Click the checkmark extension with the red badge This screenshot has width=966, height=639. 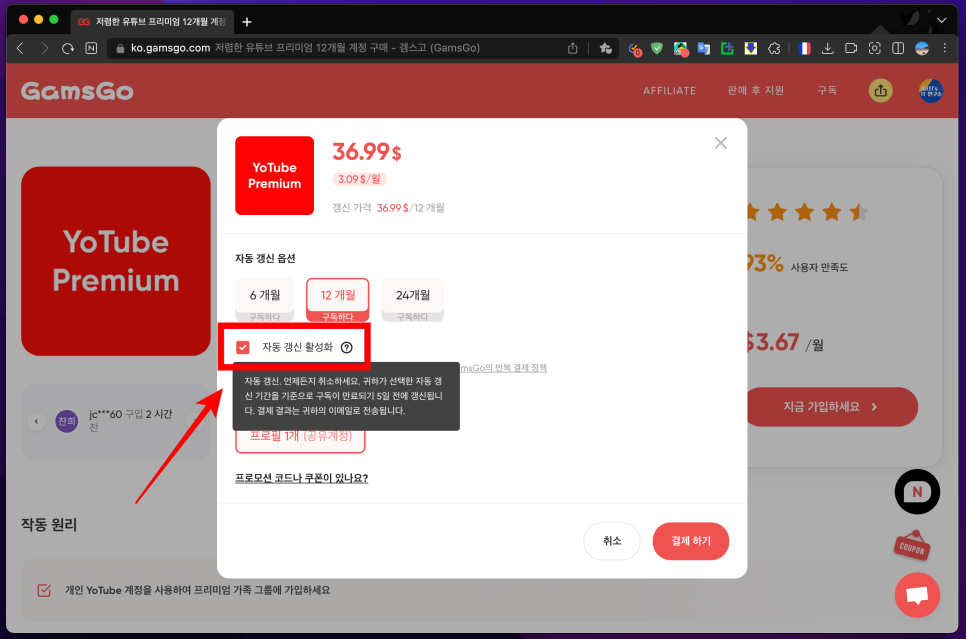pos(634,49)
